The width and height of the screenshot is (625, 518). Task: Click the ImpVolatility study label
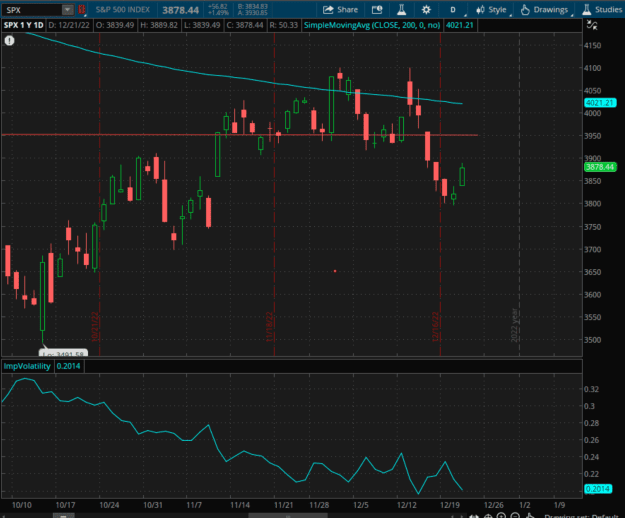(27, 366)
